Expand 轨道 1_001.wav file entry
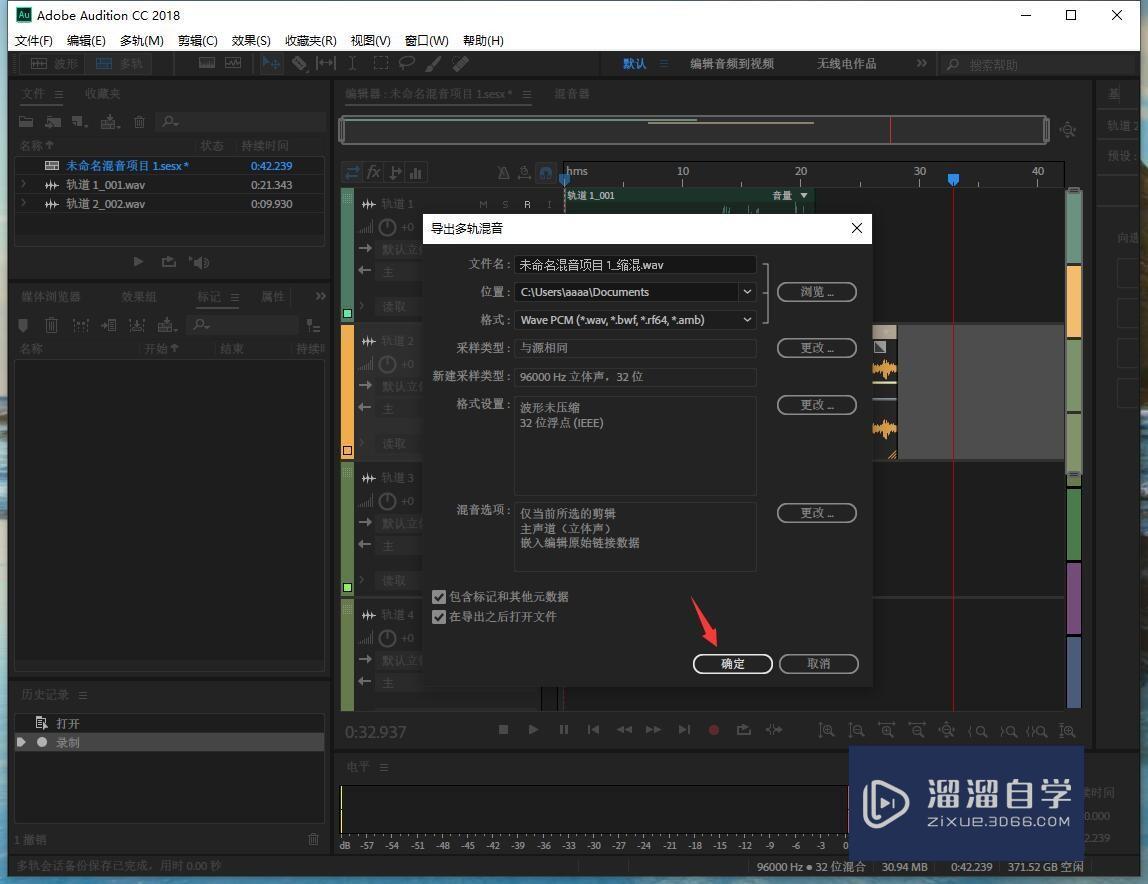1148x884 pixels. point(23,185)
